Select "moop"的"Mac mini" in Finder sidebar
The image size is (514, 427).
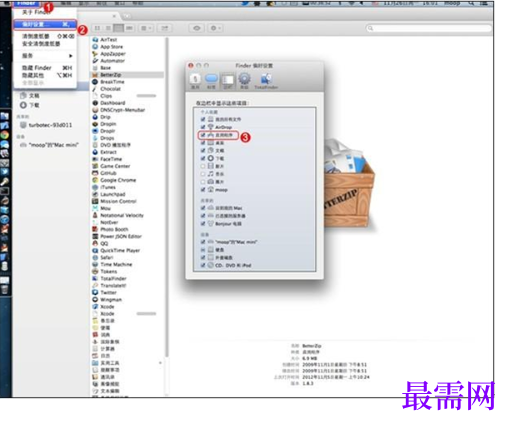tap(49, 145)
